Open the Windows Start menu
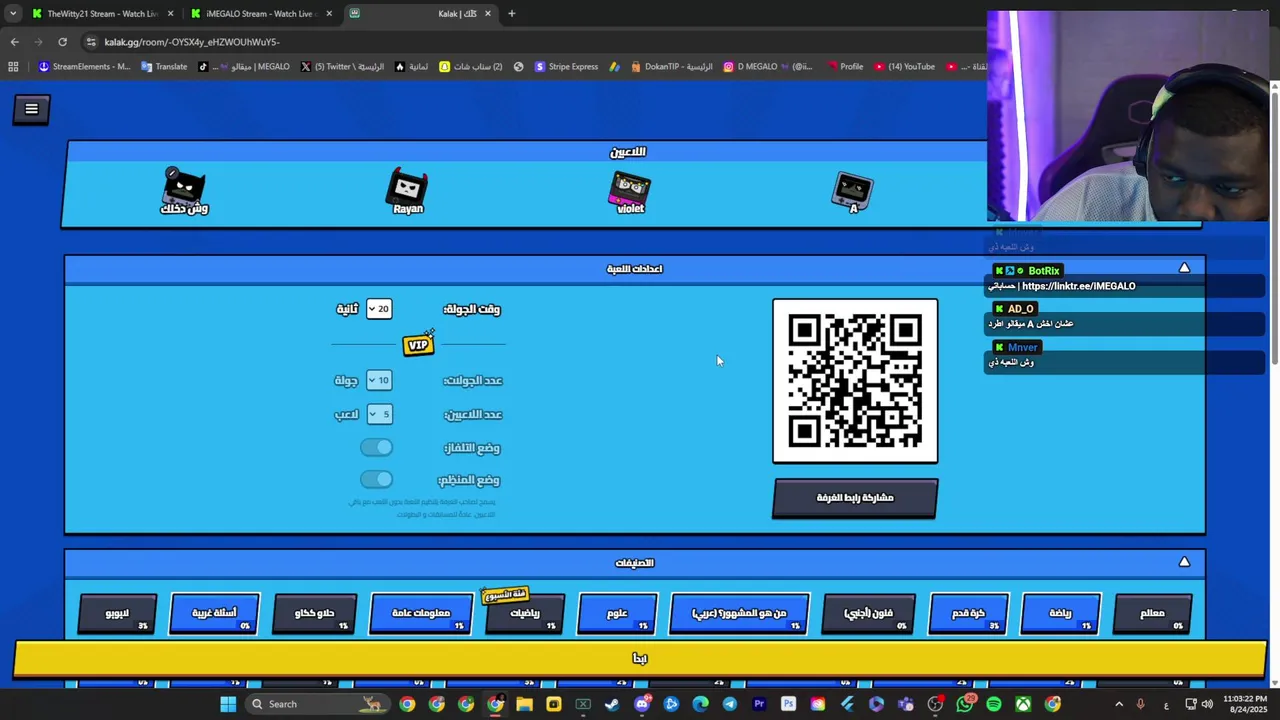 click(x=228, y=704)
